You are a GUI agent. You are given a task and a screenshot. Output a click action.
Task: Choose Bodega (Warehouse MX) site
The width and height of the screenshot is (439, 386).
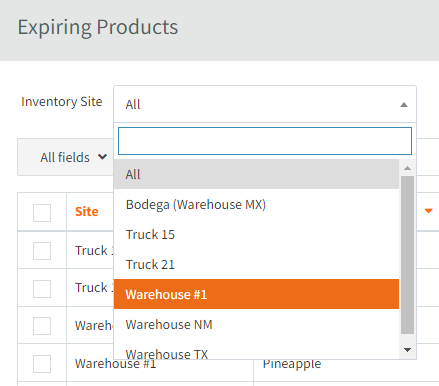click(256, 204)
